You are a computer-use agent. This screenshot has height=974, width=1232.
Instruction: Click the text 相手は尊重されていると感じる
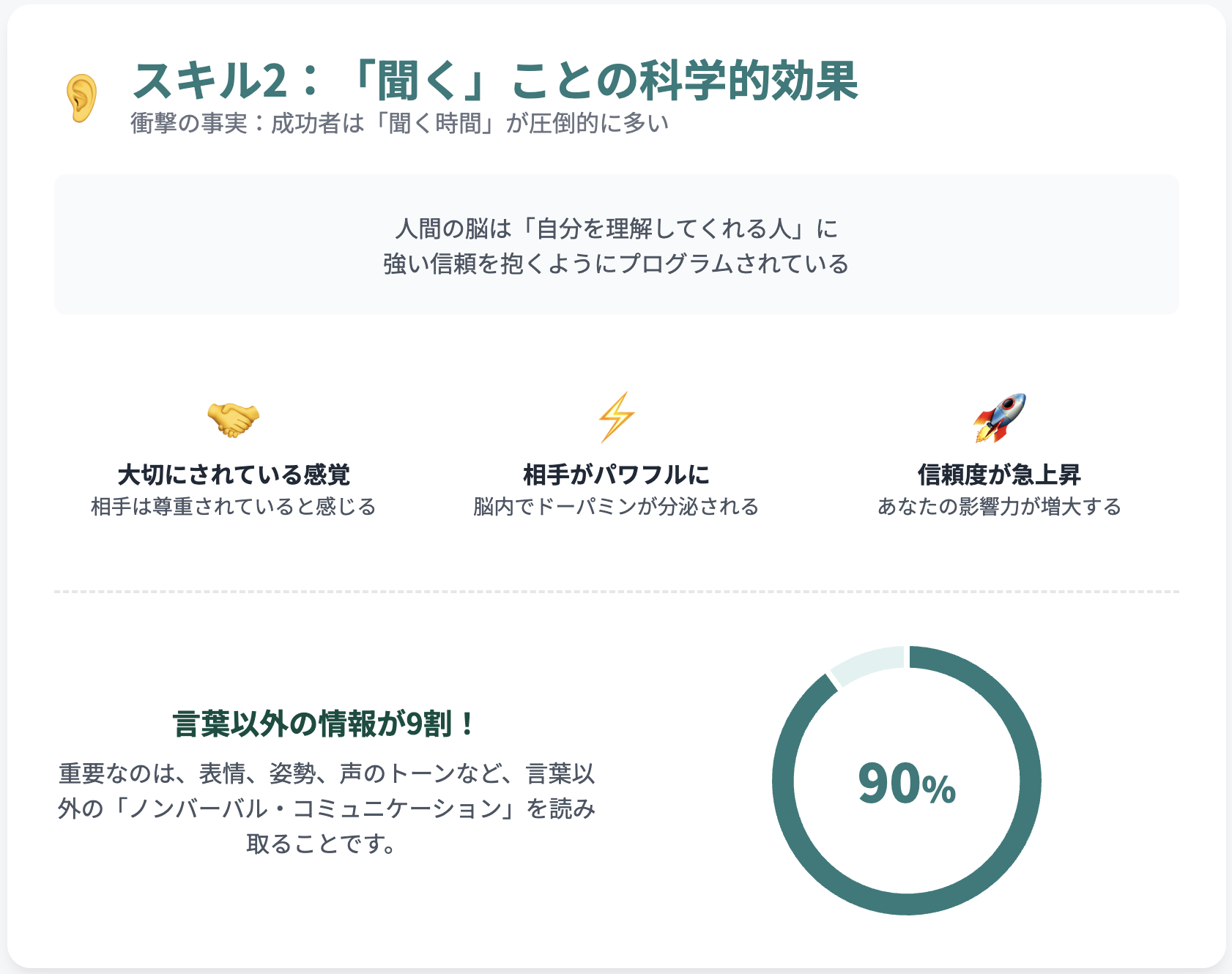pos(234,507)
